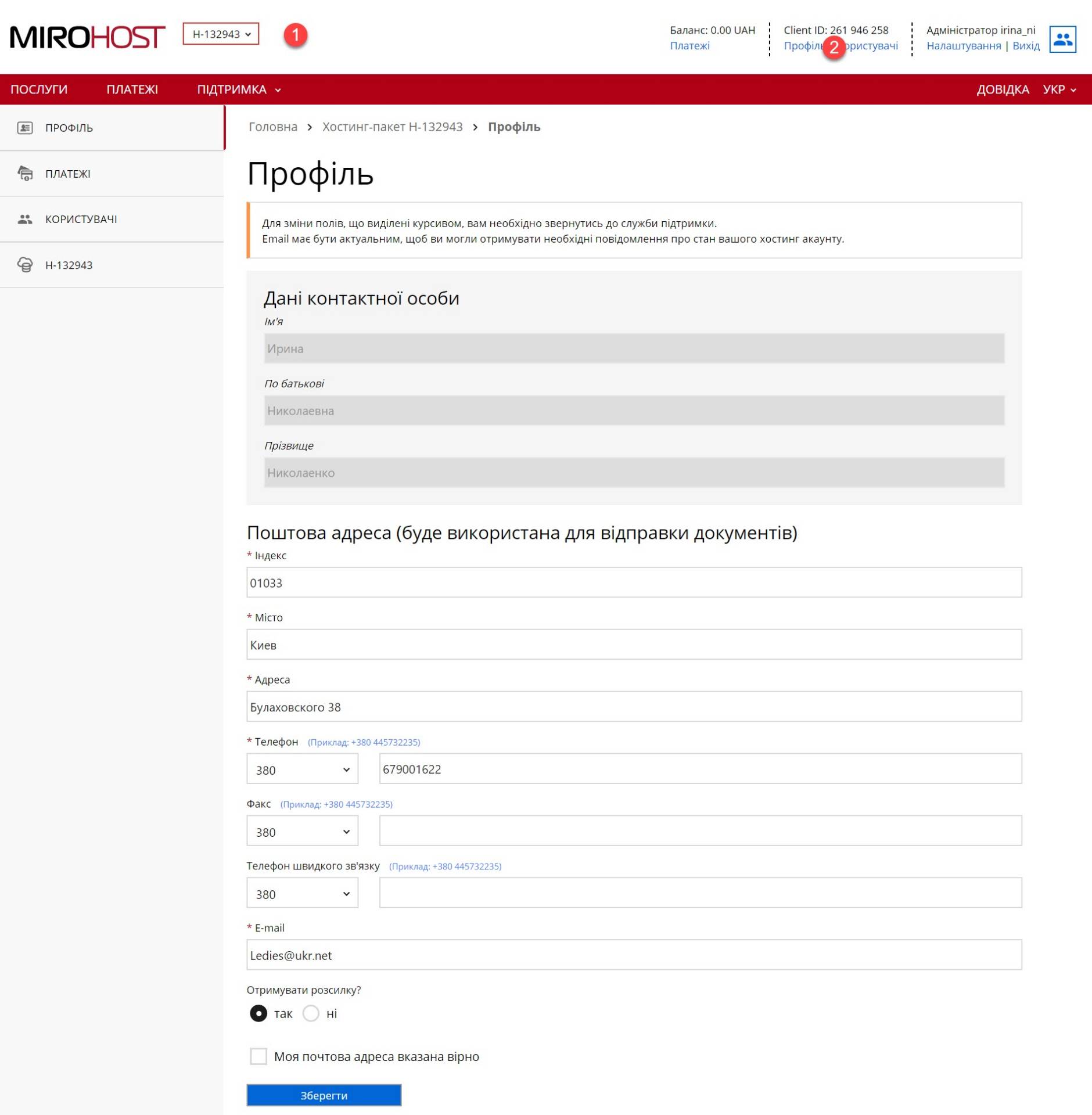The height and width of the screenshot is (1115, 1092).
Task: Click the 'Профіль' page heading
Action: (x=310, y=173)
